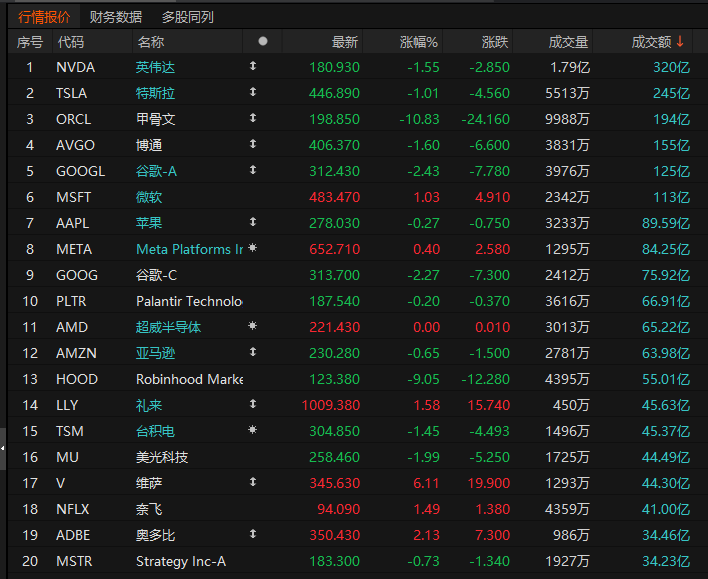Click the up-down marker icon in AMZN row
This screenshot has height=579, width=708.
coord(253,352)
